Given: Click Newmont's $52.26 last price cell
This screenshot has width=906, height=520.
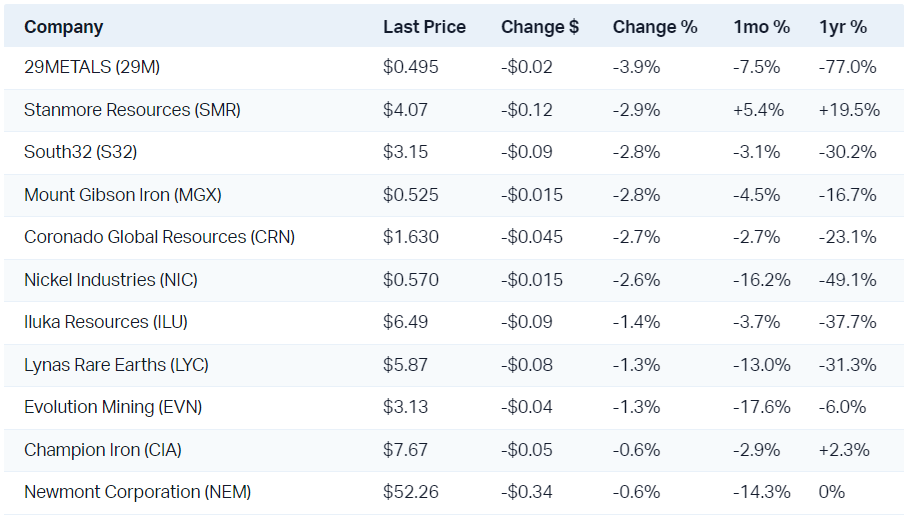Looking at the screenshot, I should 410,492.
